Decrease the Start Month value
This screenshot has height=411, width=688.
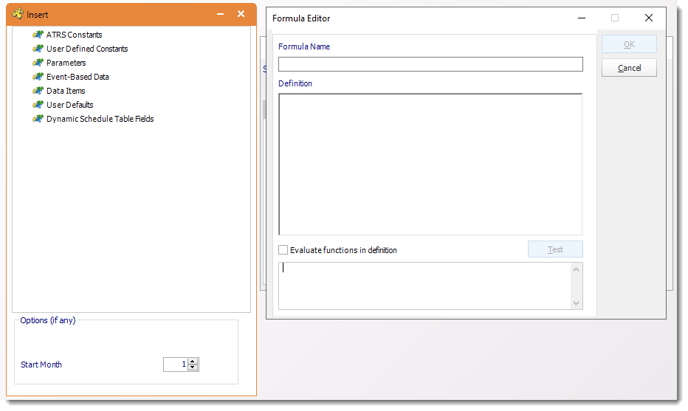tap(193, 367)
